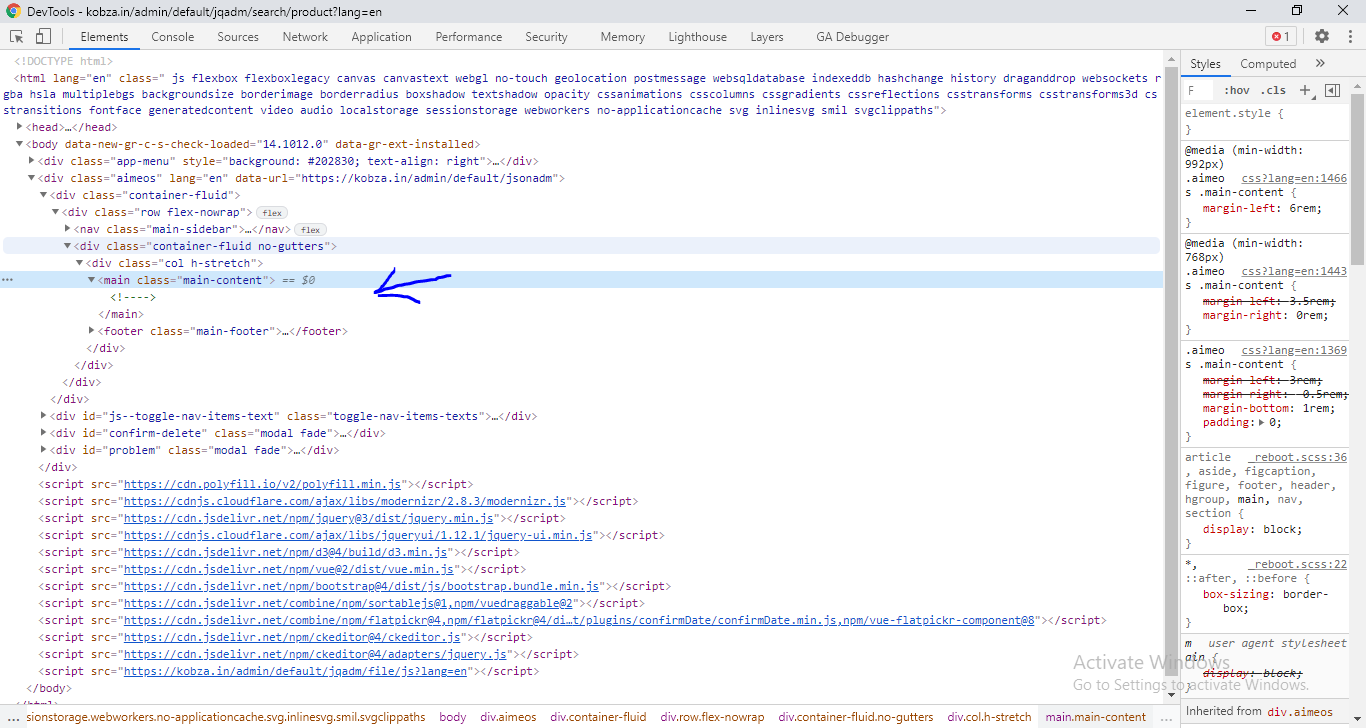Screen dimensions: 1366x728
Task: Expand the main-sidebar nav node
Action: [x=68, y=229]
